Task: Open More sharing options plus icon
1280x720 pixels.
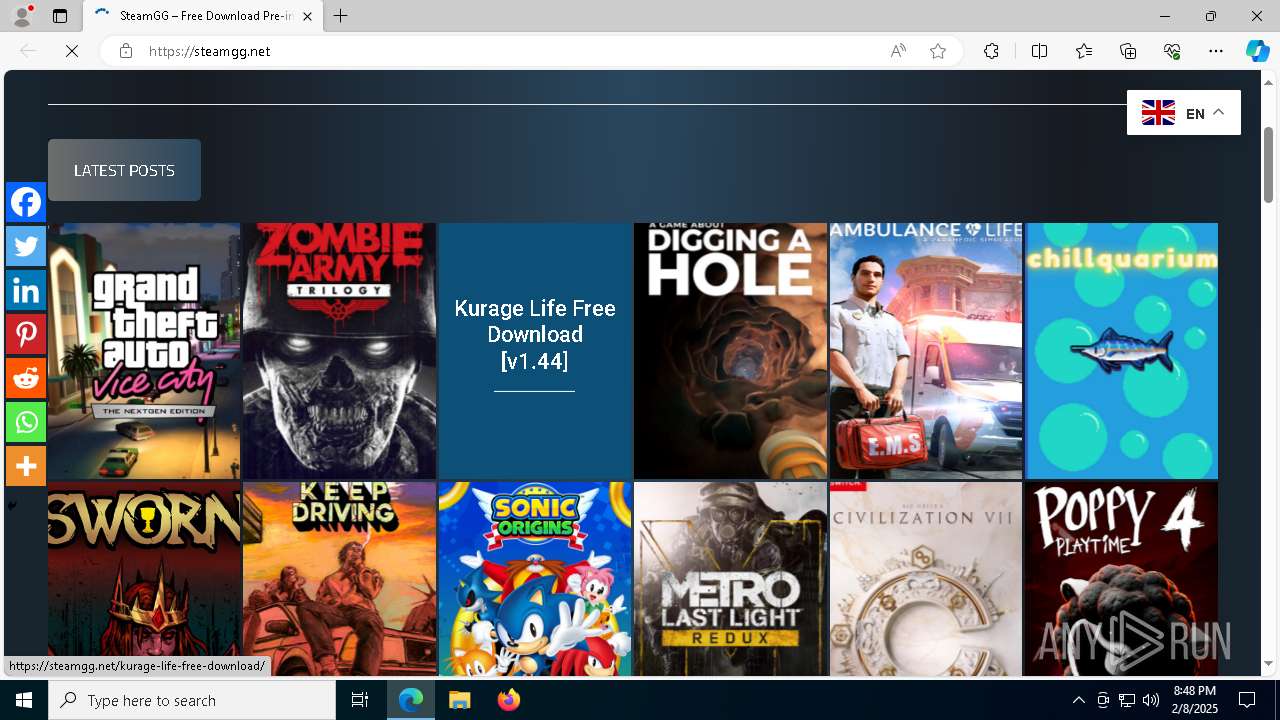Action: (26, 466)
